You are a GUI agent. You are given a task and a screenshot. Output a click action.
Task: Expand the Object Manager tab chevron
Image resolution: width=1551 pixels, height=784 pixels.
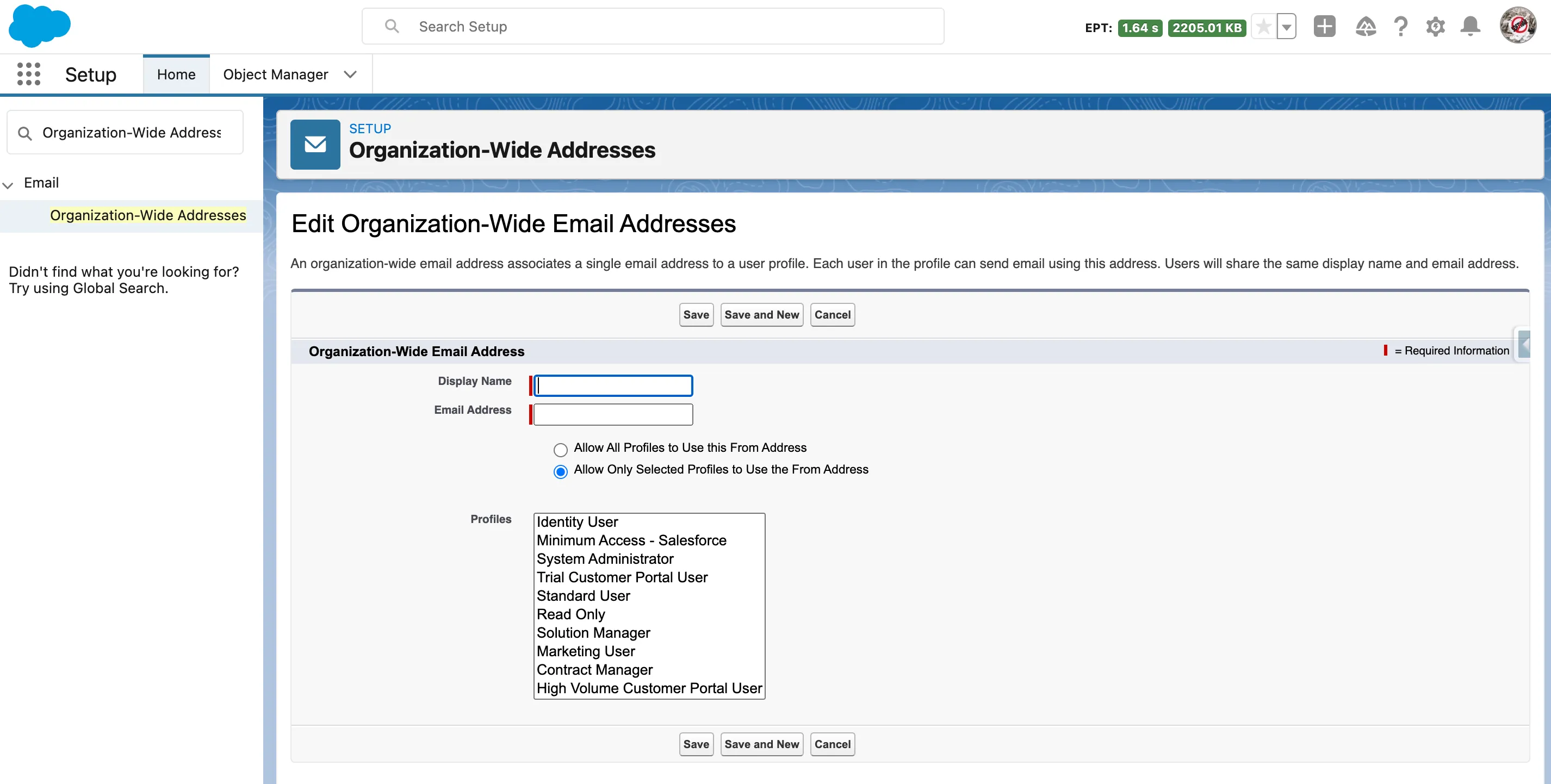pyautogui.click(x=350, y=74)
